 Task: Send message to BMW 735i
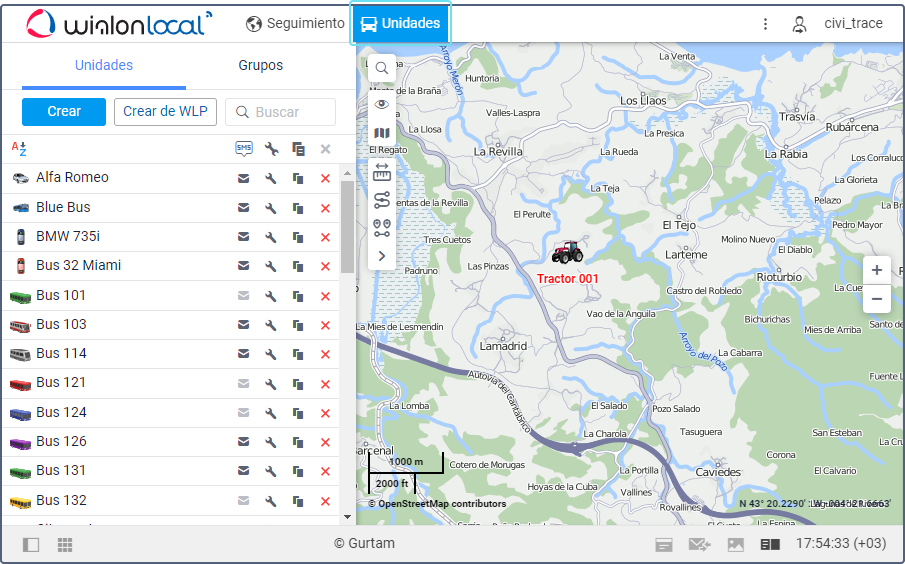tap(244, 237)
